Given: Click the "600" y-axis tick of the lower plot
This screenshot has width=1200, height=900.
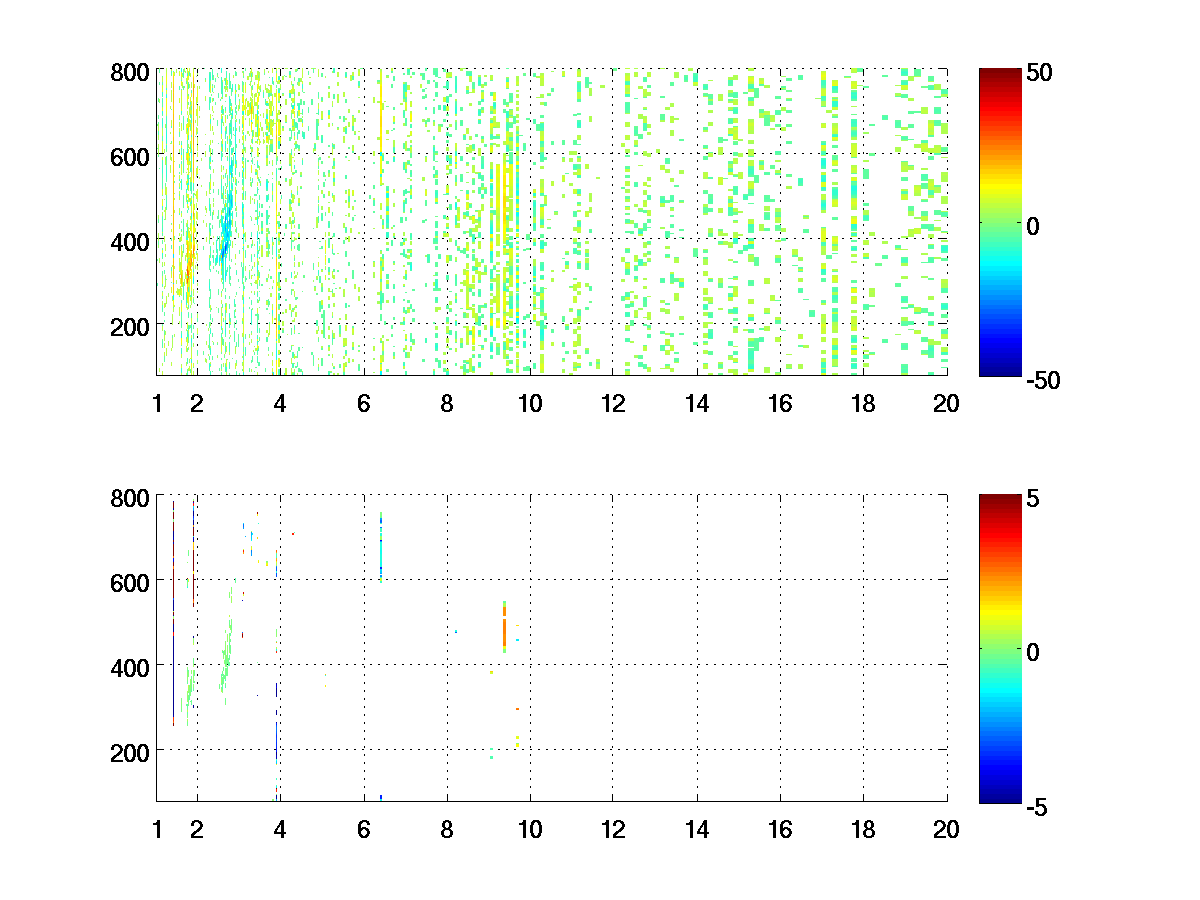Looking at the screenshot, I should (130, 581).
